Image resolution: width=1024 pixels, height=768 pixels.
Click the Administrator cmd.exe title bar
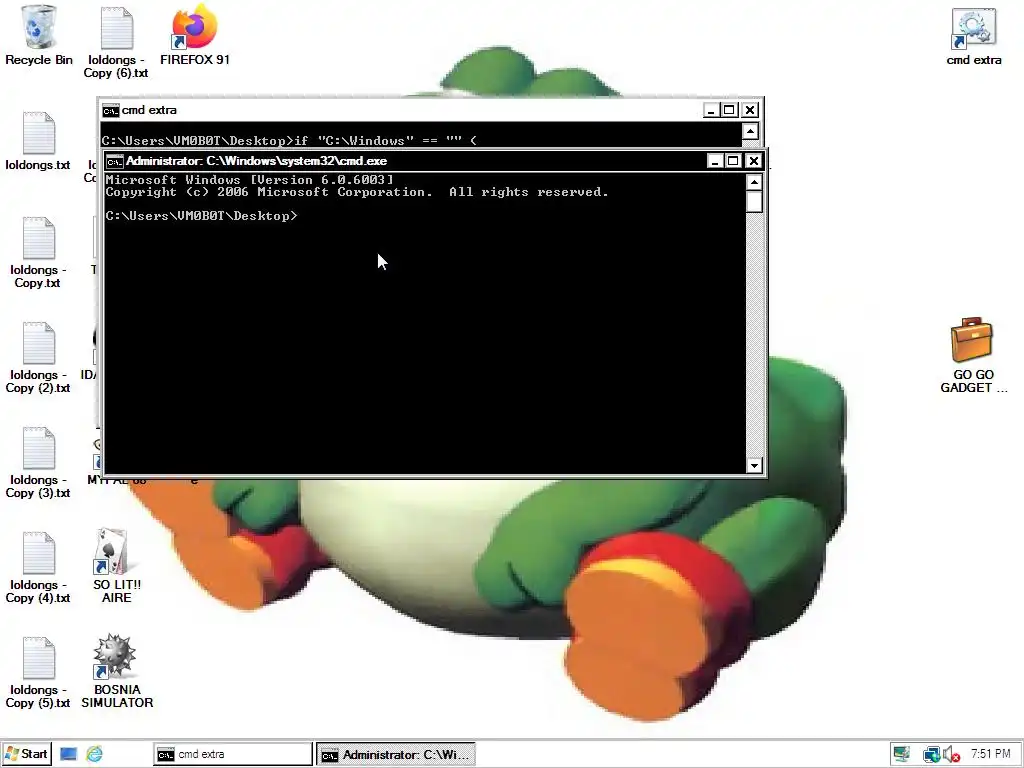pyautogui.click(x=415, y=161)
